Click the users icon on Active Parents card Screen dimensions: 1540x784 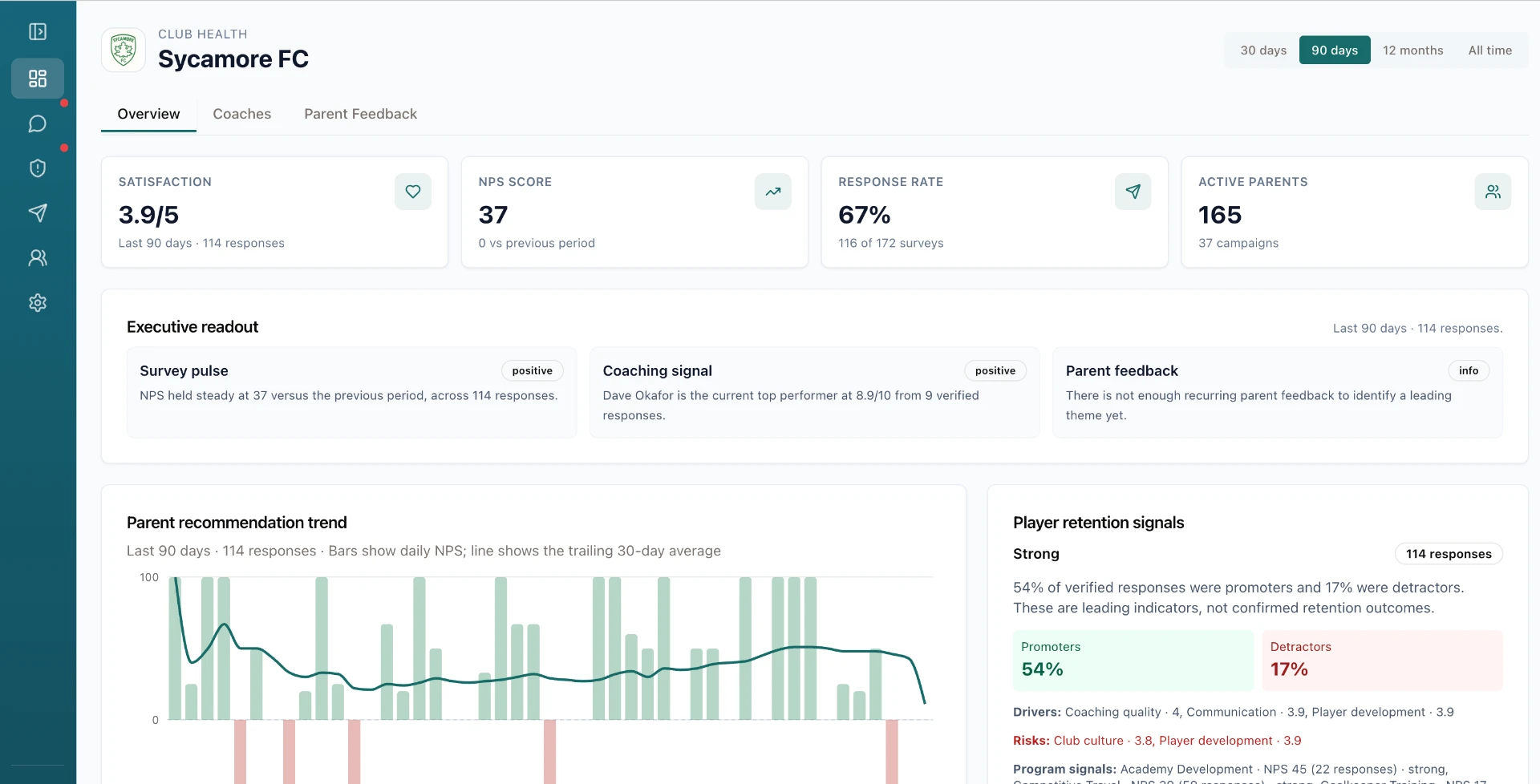click(1493, 192)
